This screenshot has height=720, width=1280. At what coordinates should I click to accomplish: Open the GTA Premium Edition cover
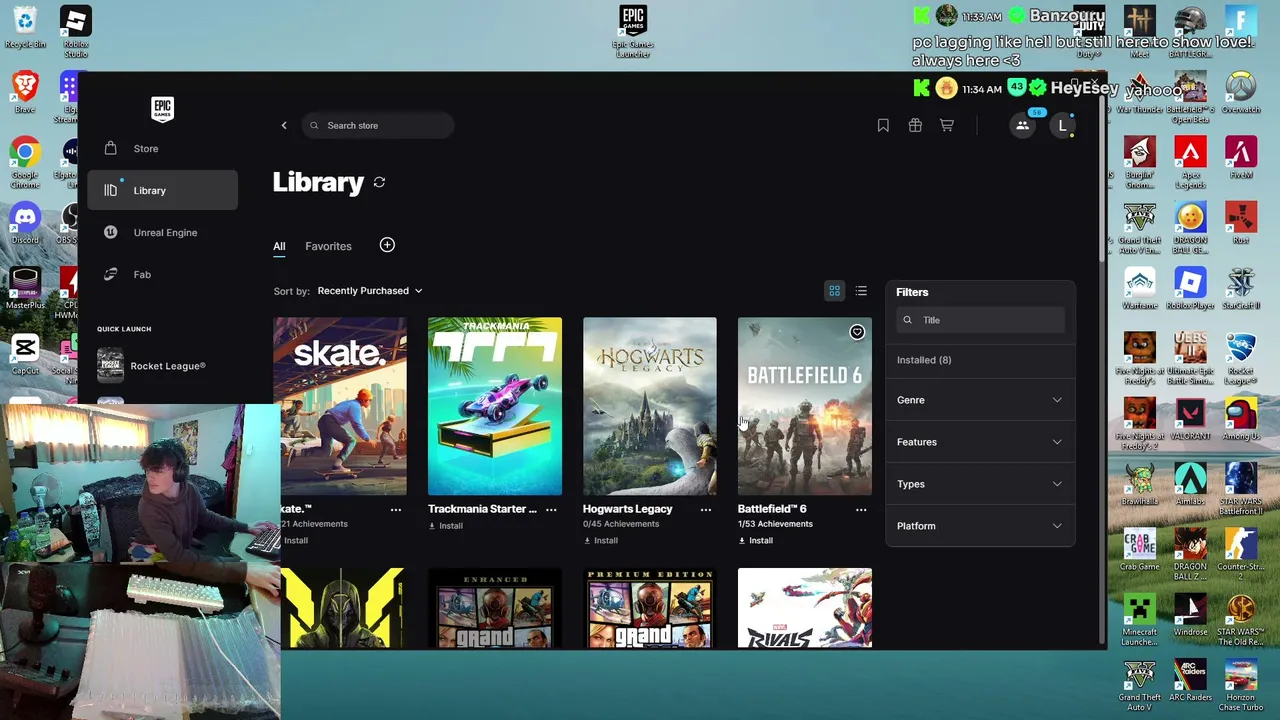coord(650,608)
